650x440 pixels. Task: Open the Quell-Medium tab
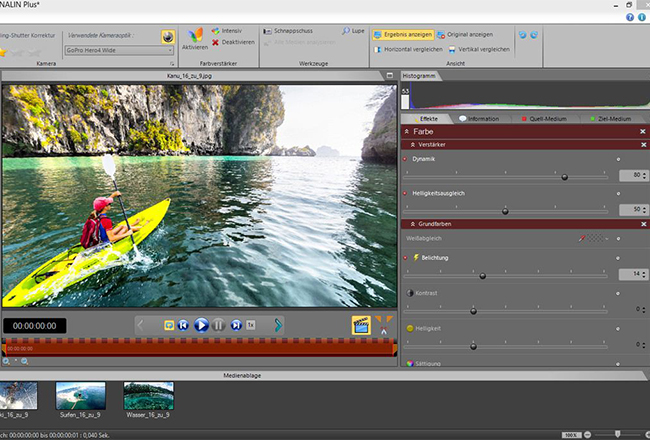(x=546, y=119)
